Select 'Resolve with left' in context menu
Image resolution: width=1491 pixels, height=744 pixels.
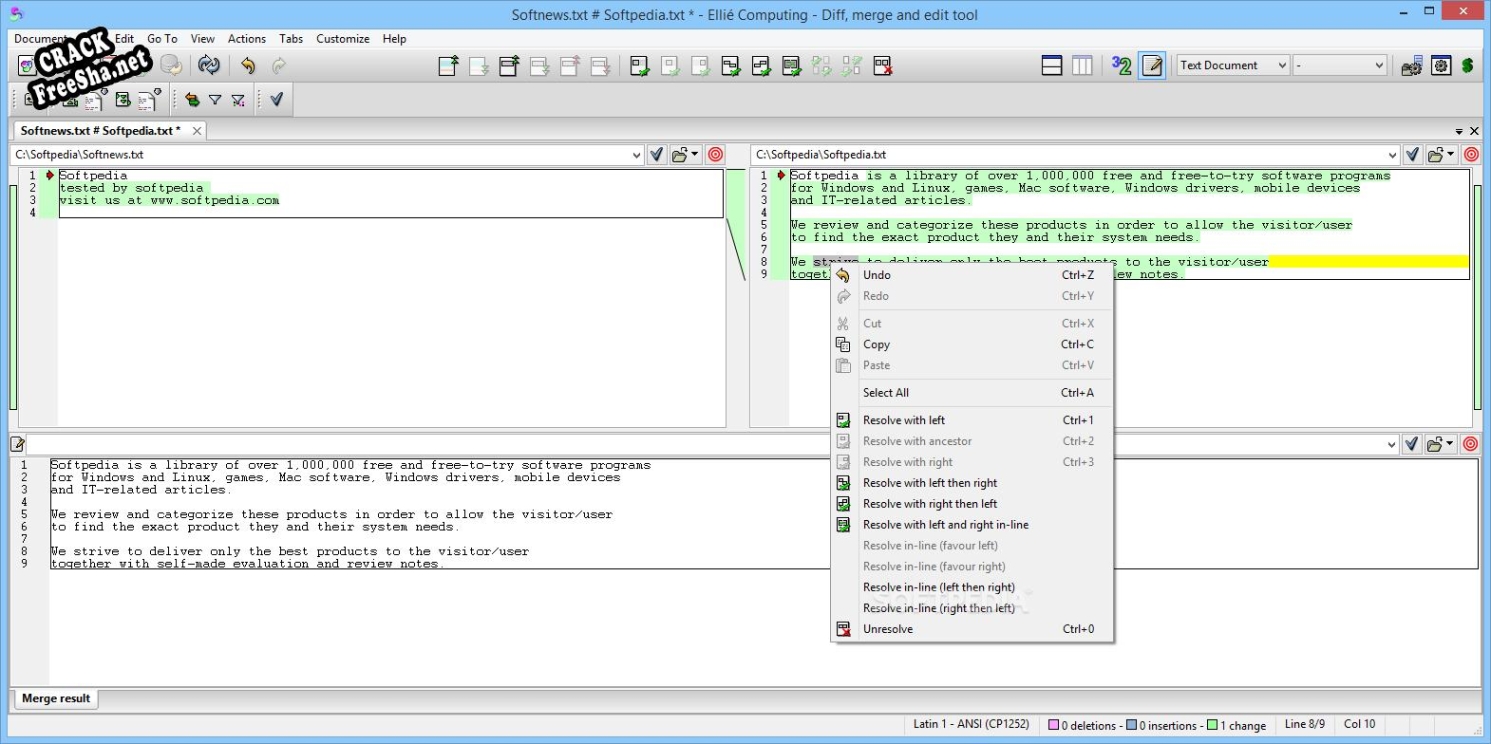tap(903, 420)
